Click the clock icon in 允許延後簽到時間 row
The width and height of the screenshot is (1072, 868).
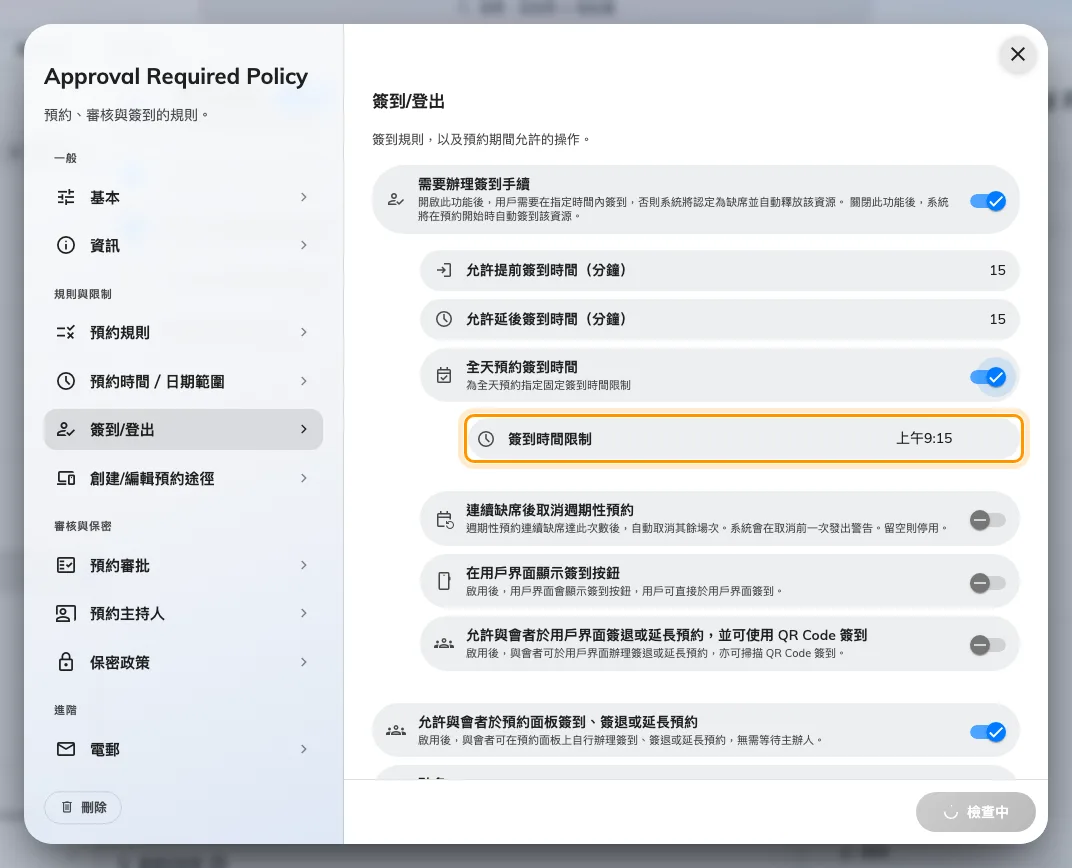pyautogui.click(x=444, y=318)
